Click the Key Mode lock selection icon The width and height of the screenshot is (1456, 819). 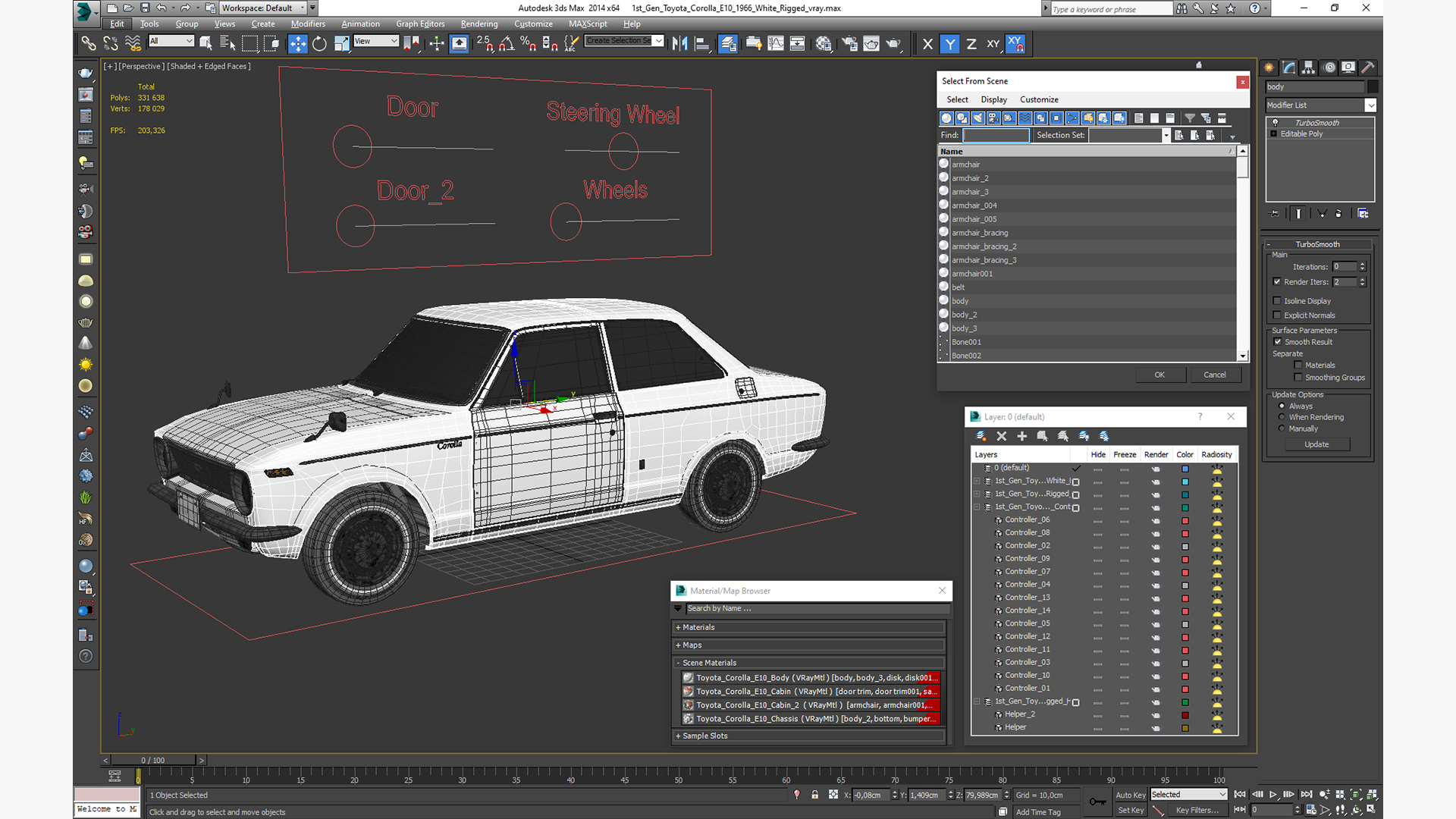814,795
